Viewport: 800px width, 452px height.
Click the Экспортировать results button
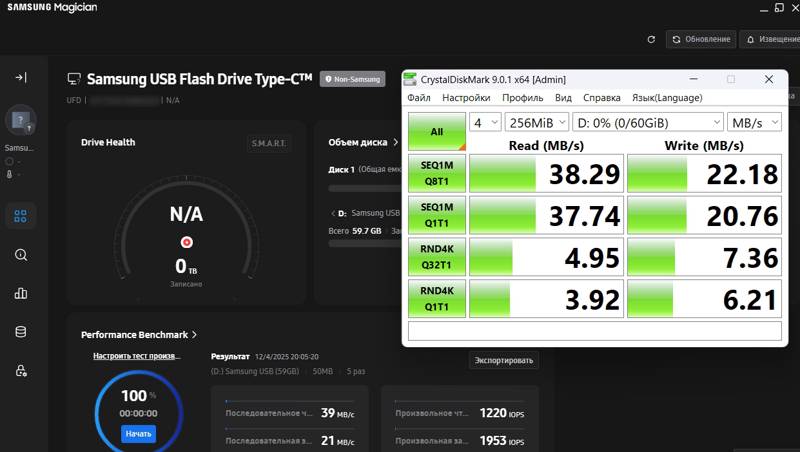click(x=504, y=360)
